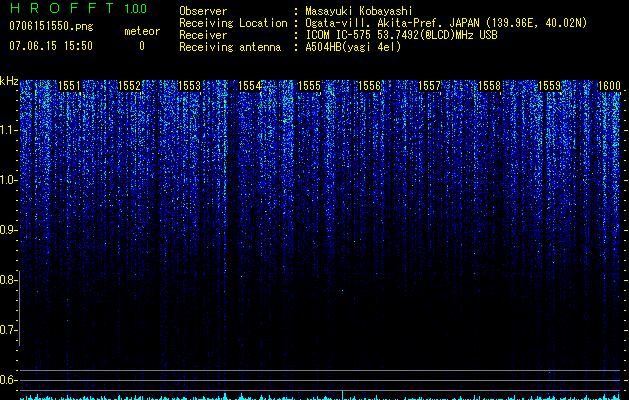Select the ICOM IC-575 receiver text
The width and height of the screenshot is (629, 400).
(x=401, y=35)
